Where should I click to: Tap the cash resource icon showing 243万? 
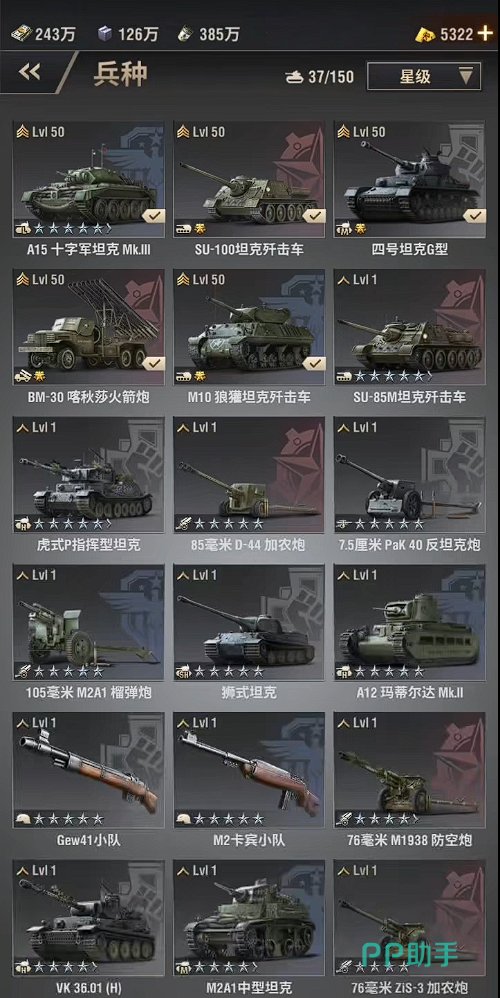tap(21, 34)
